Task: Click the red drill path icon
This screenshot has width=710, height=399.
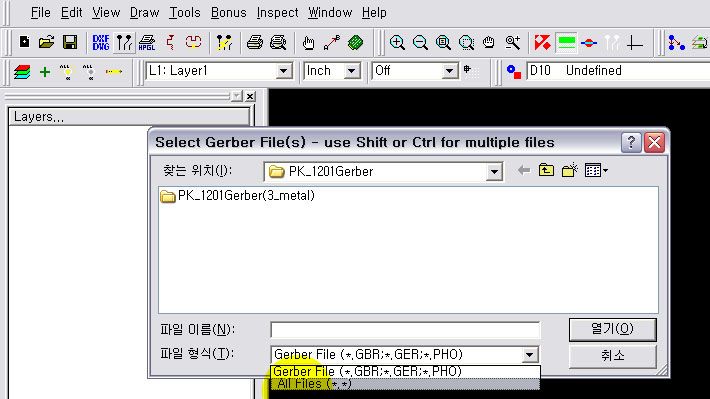Action: (x=170, y=43)
